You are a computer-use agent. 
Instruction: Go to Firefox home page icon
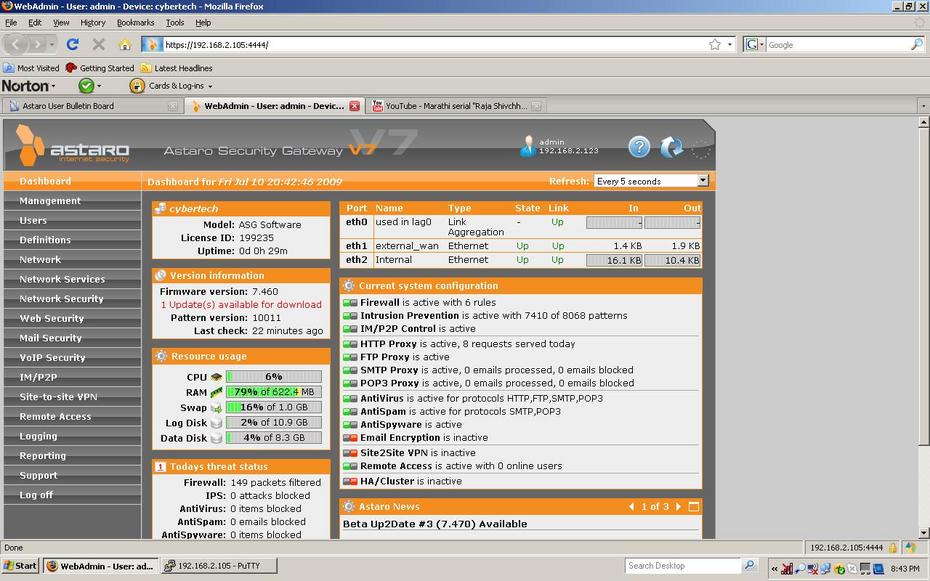pyautogui.click(x=125, y=44)
